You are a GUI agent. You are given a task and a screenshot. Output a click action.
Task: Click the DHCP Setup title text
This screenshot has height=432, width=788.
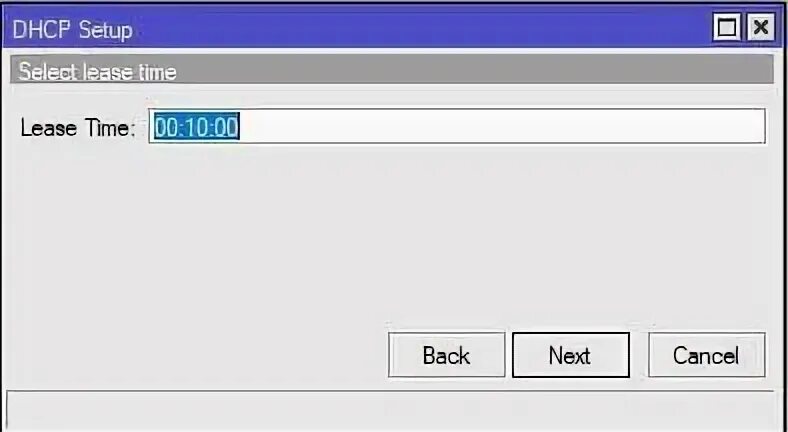[x=72, y=30]
